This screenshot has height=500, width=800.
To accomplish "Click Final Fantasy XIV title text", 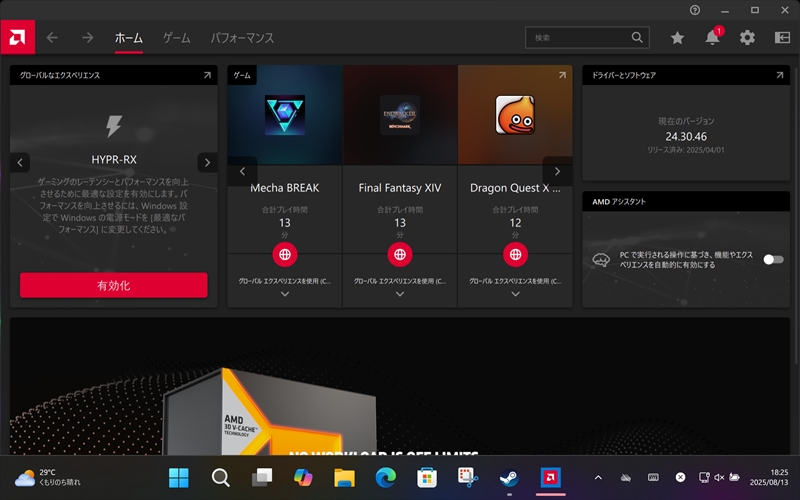I will [x=400, y=188].
